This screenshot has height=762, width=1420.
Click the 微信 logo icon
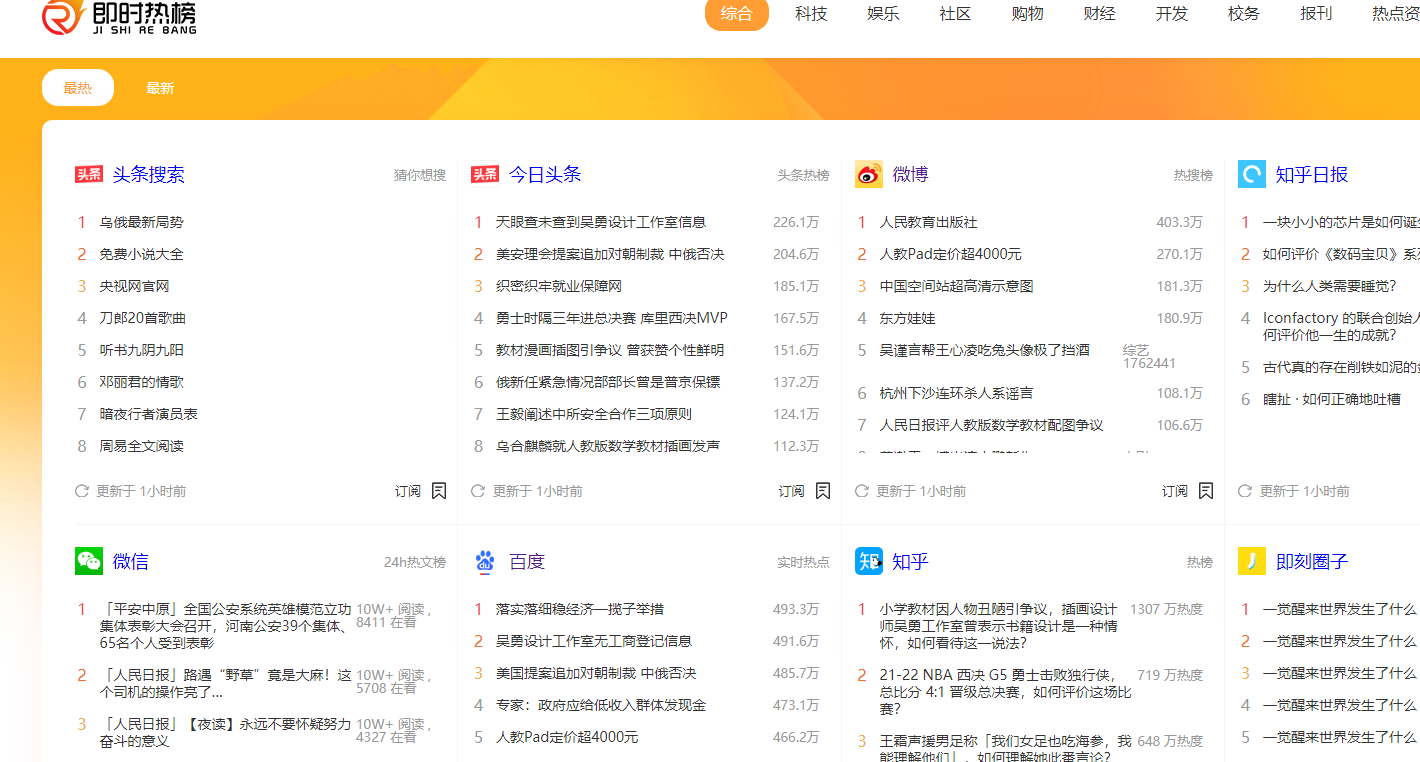click(89, 561)
